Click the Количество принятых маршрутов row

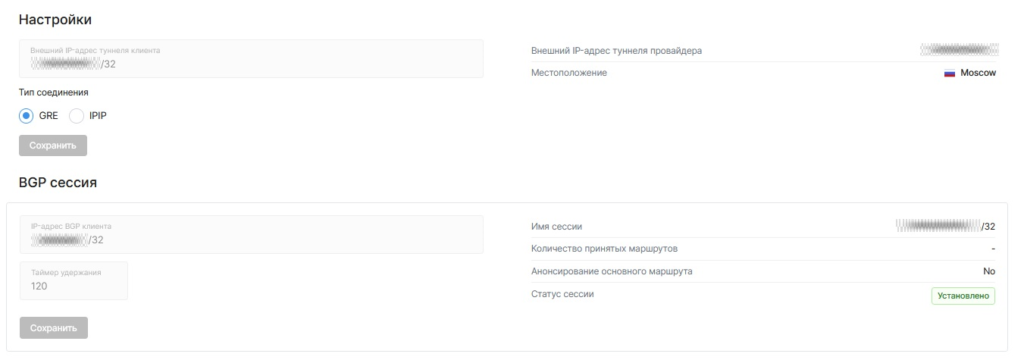tap(763, 249)
